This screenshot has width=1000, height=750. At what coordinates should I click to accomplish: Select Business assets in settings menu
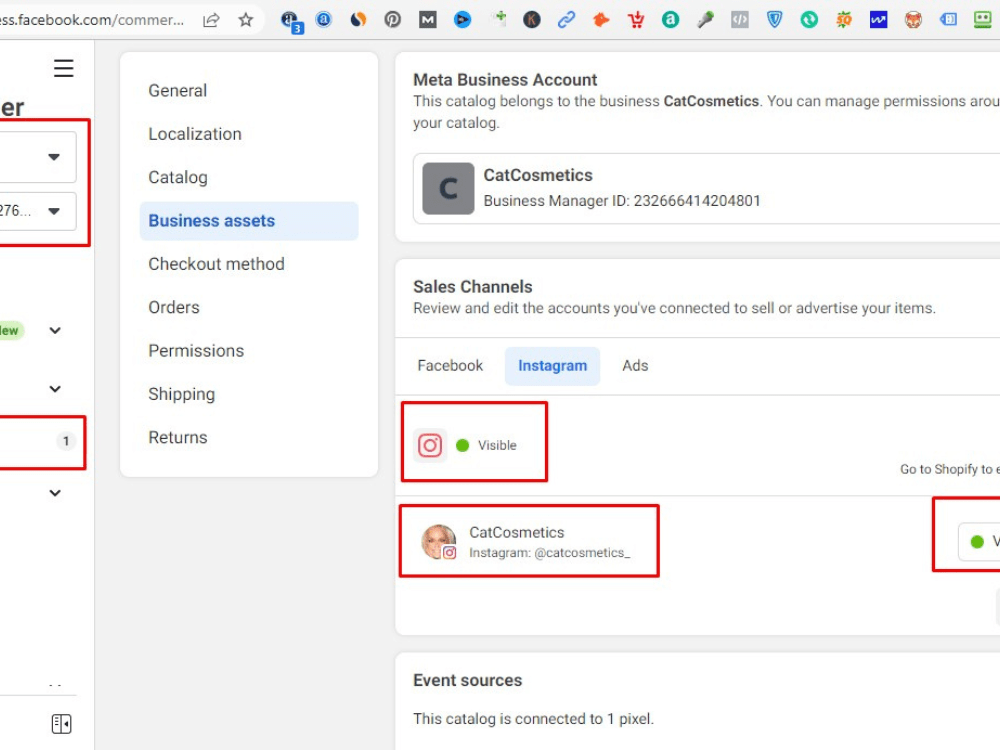pyautogui.click(x=249, y=221)
